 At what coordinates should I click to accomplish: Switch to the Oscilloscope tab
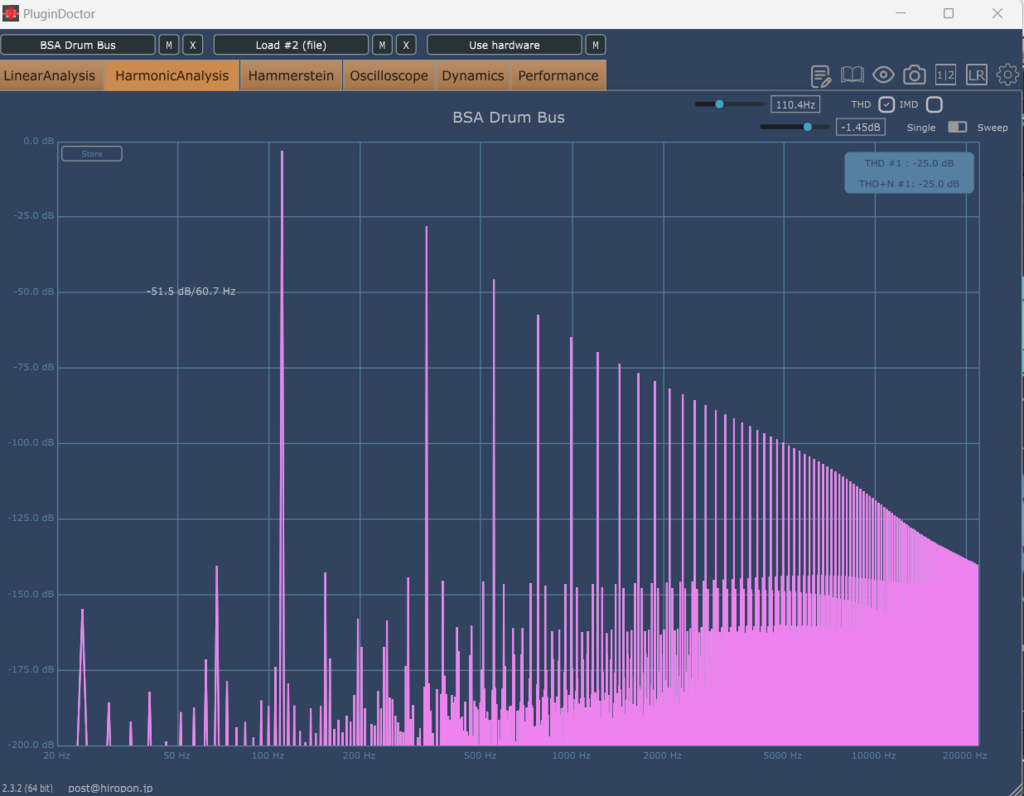[389, 76]
